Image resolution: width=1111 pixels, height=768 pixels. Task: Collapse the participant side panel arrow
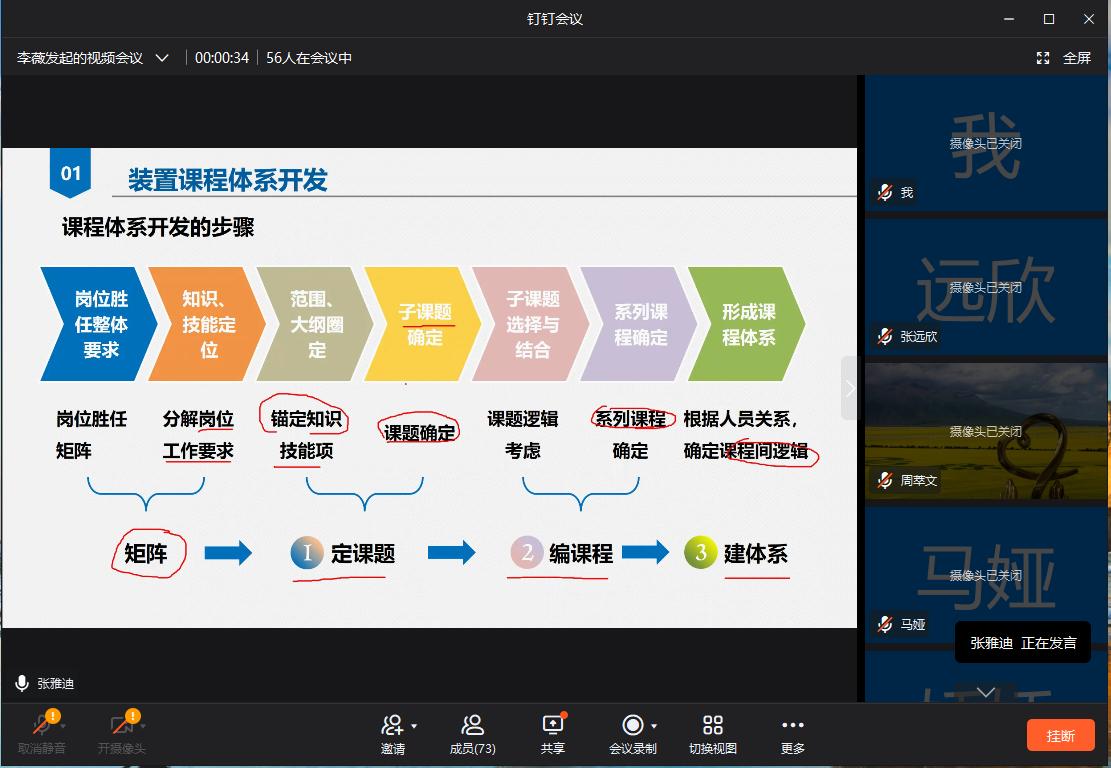coord(850,388)
